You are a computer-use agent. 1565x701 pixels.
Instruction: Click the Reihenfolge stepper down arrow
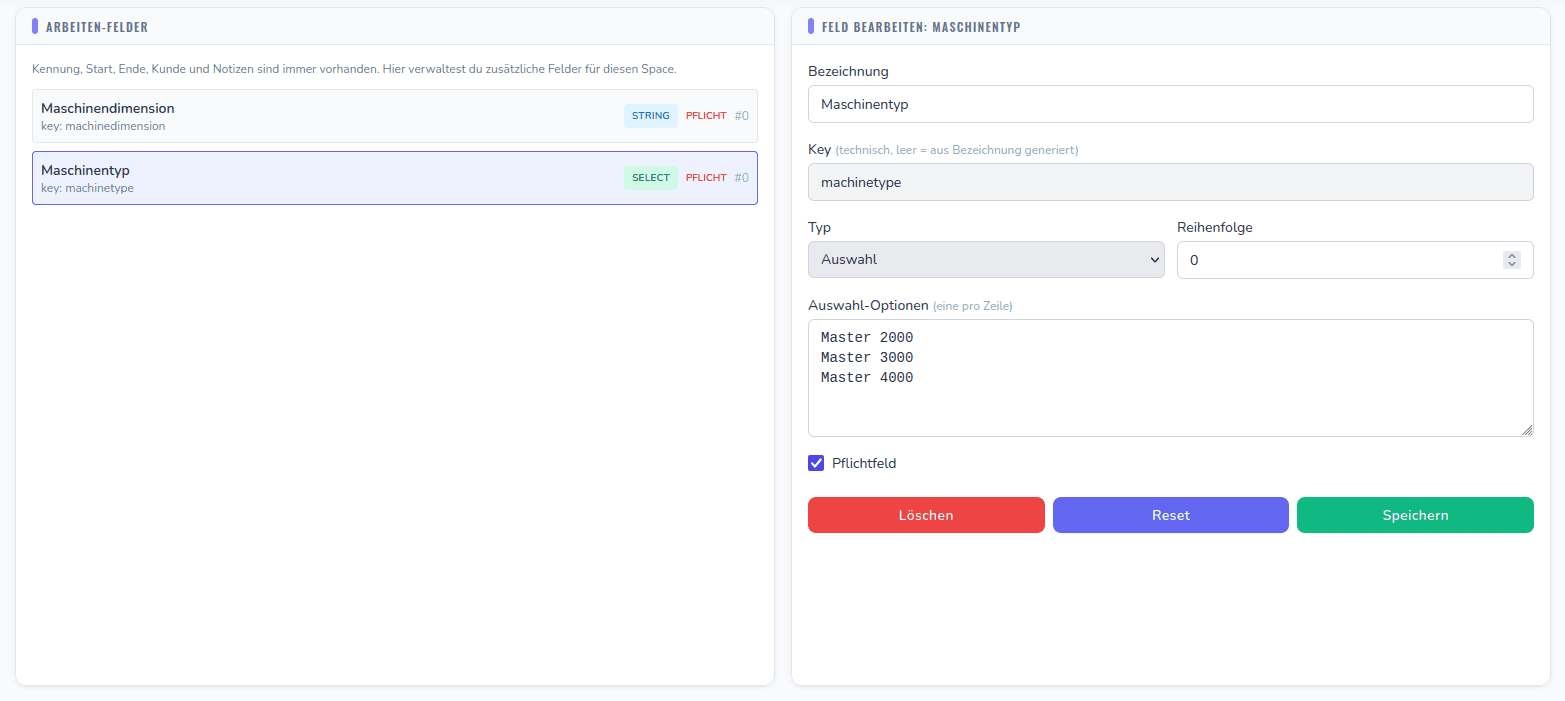(1511, 264)
